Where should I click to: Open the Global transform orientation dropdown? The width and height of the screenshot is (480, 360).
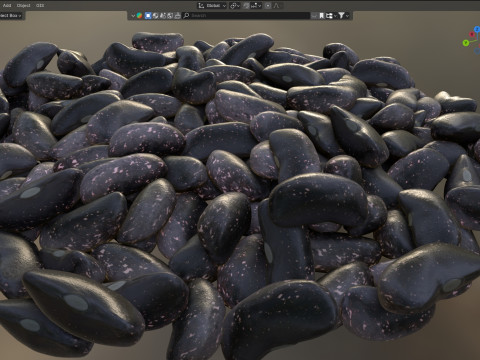click(x=212, y=6)
